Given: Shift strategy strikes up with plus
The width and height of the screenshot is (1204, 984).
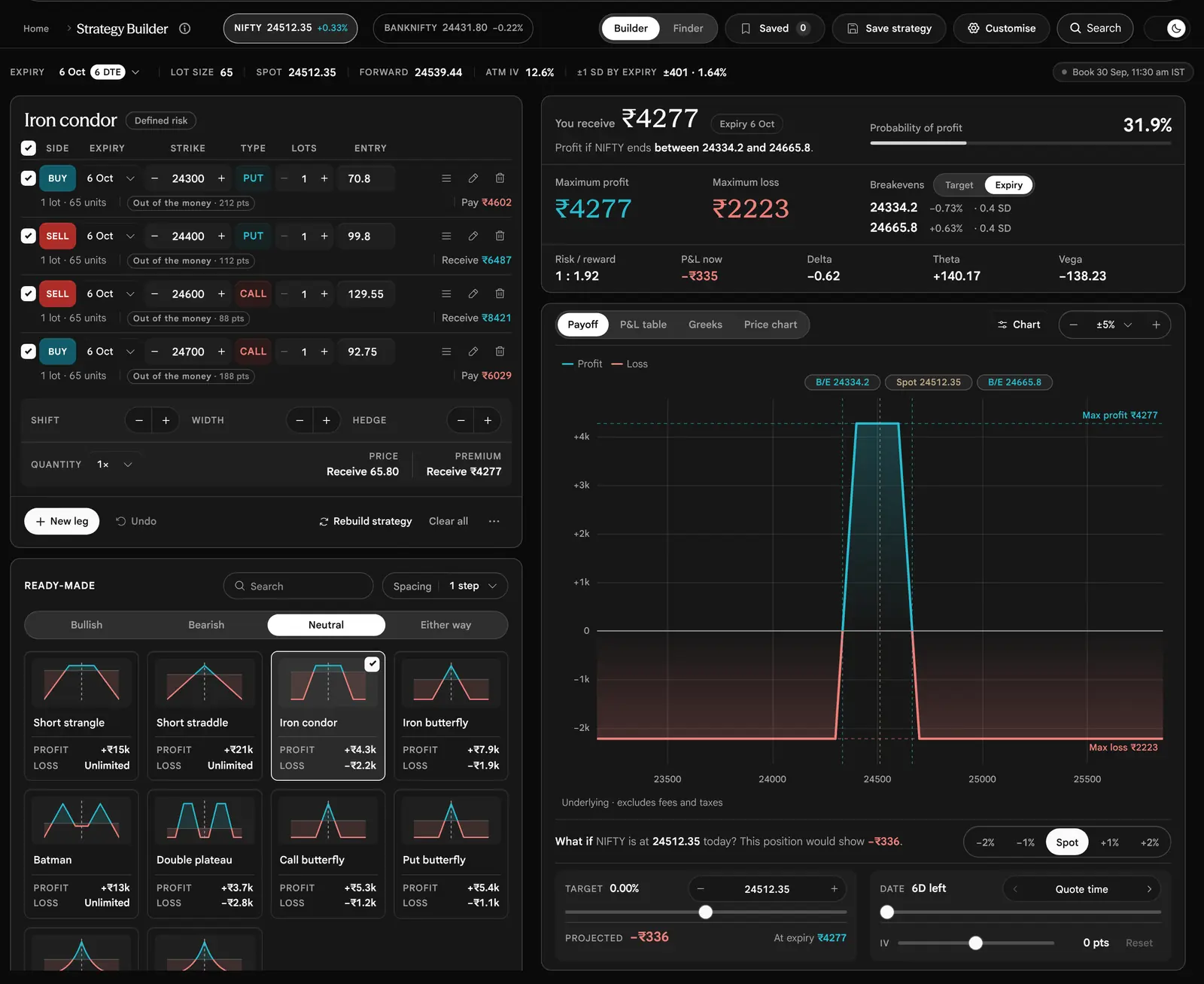Looking at the screenshot, I should tap(166, 420).
